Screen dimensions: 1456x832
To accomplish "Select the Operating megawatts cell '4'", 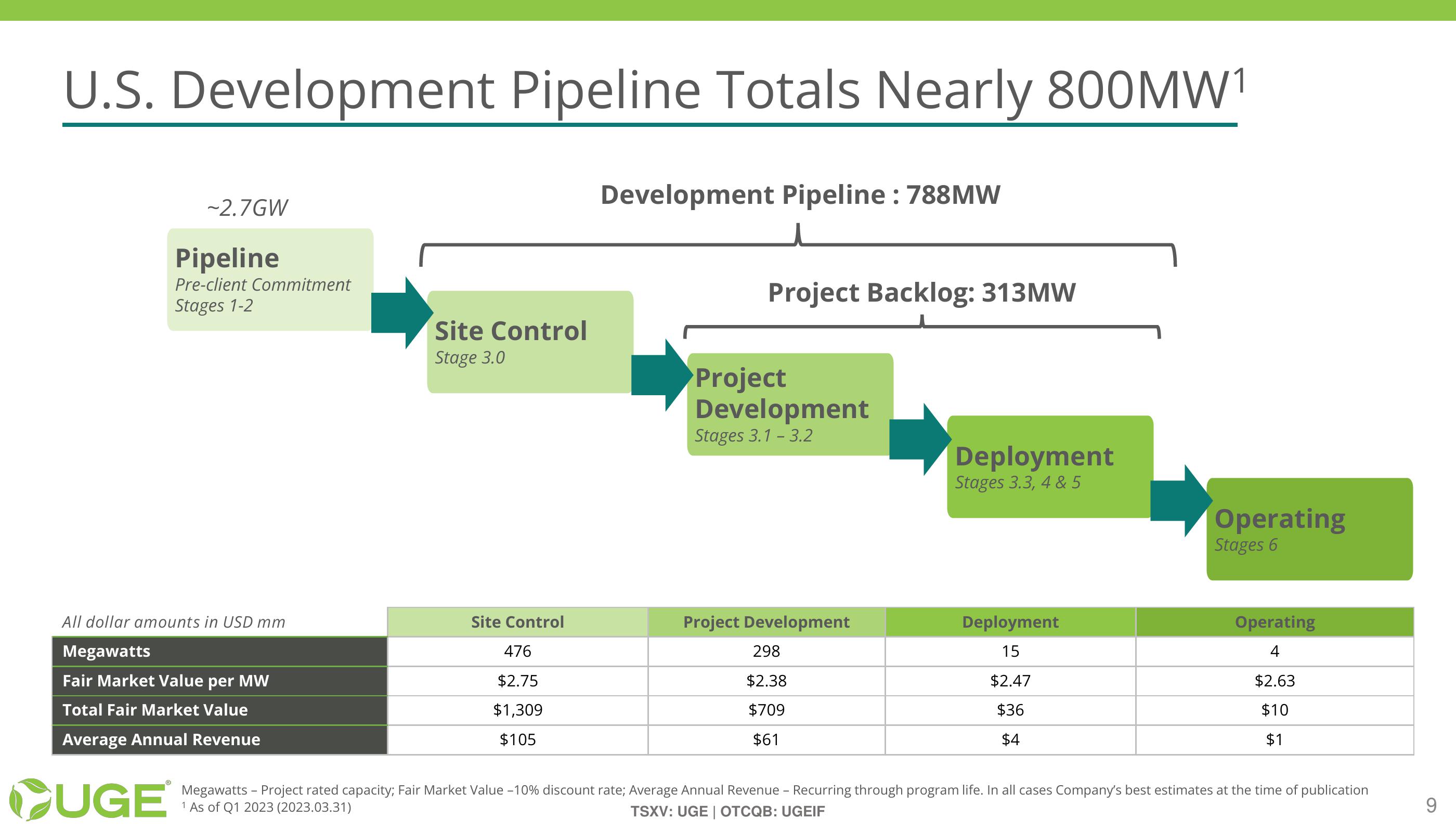I will pyautogui.click(x=1275, y=652).
